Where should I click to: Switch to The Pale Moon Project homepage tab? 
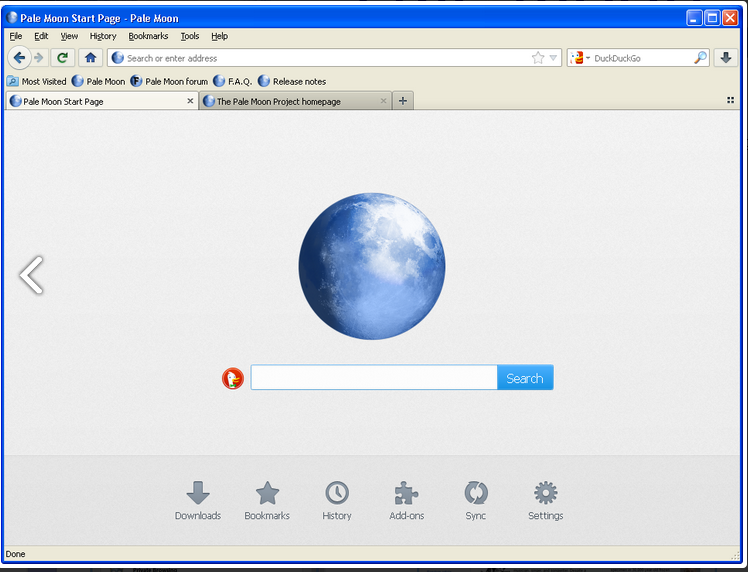pos(293,101)
